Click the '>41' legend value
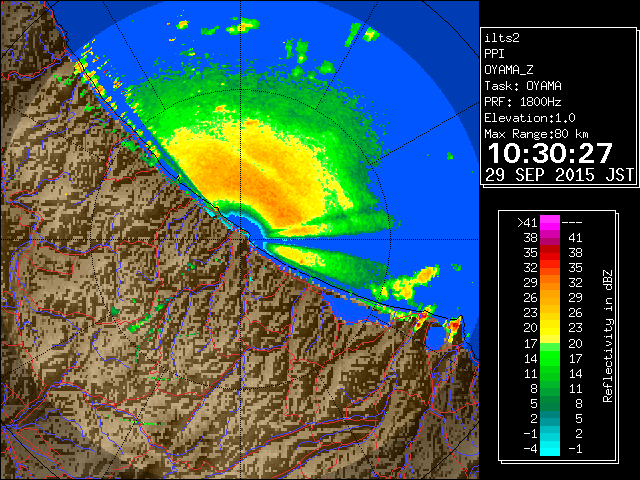 click(527, 222)
